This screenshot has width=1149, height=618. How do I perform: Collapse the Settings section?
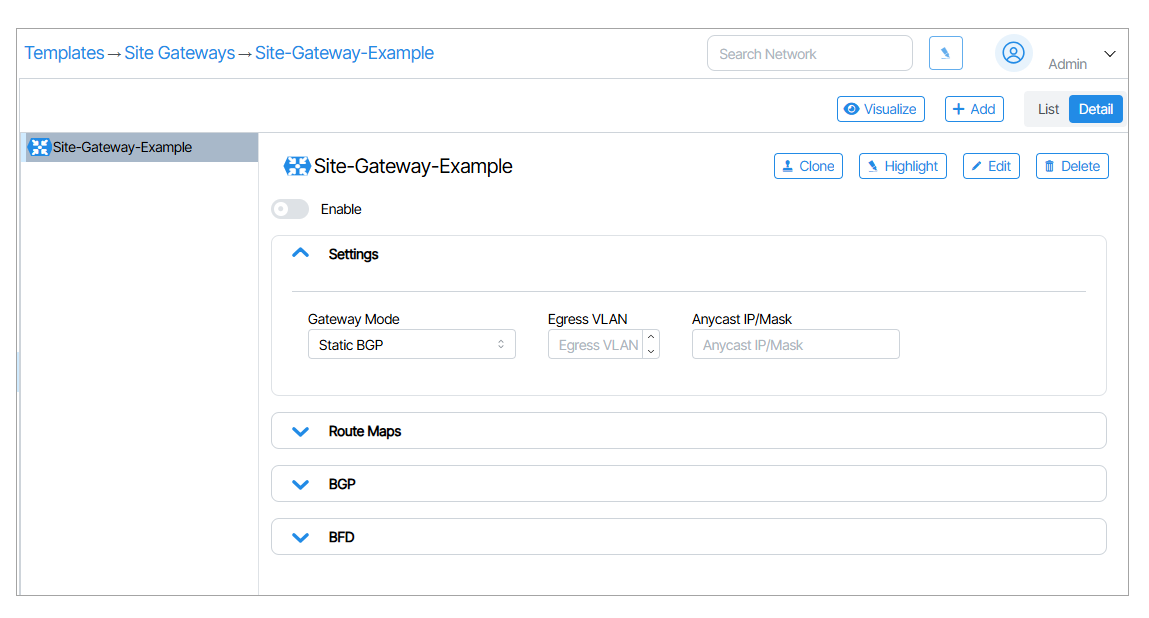pos(300,254)
